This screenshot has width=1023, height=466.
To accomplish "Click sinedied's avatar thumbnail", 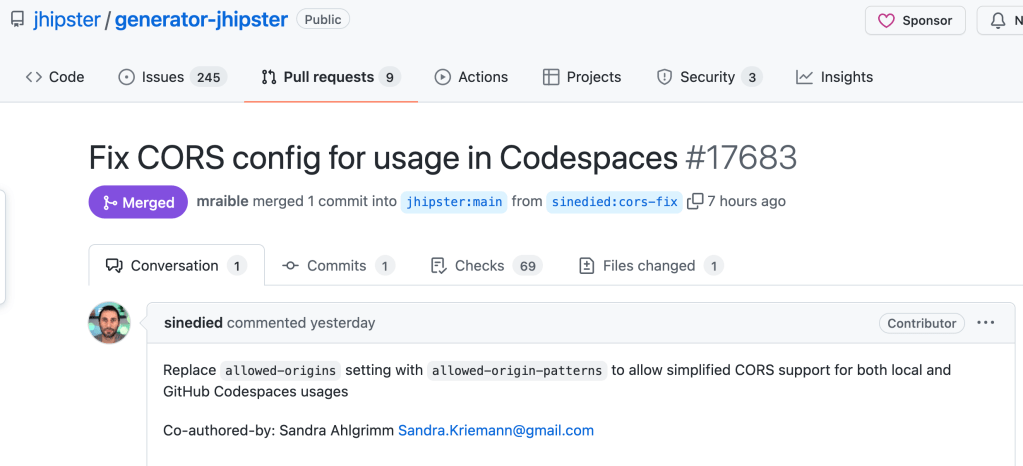I will pos(110,323).
